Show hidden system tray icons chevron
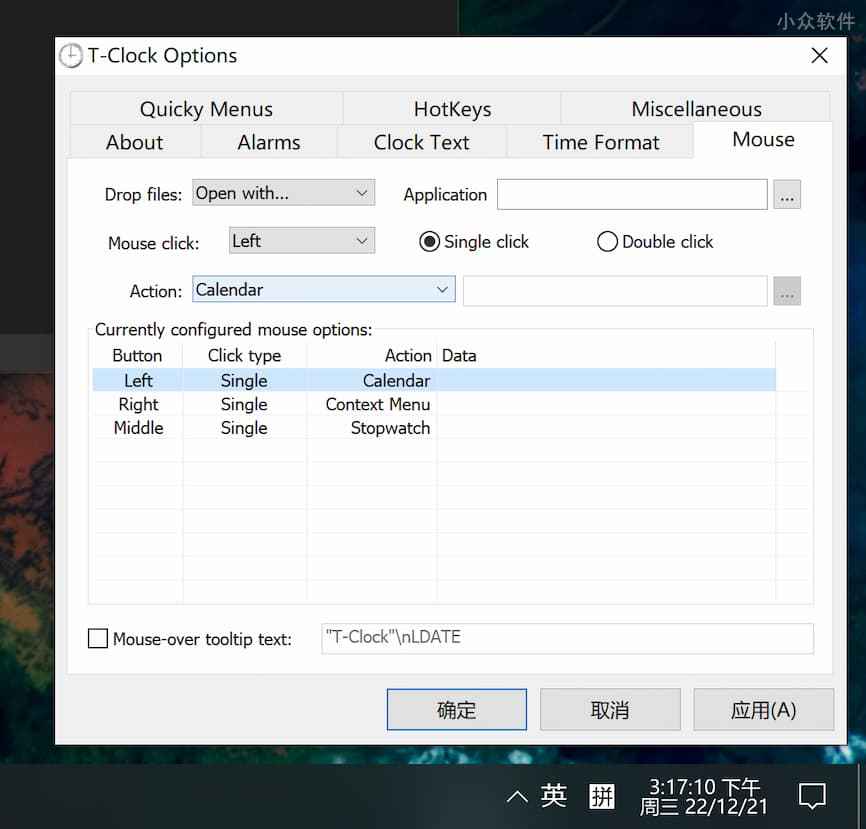The height and width of the screenshot is (829, 866). click(x=516, y=797)
